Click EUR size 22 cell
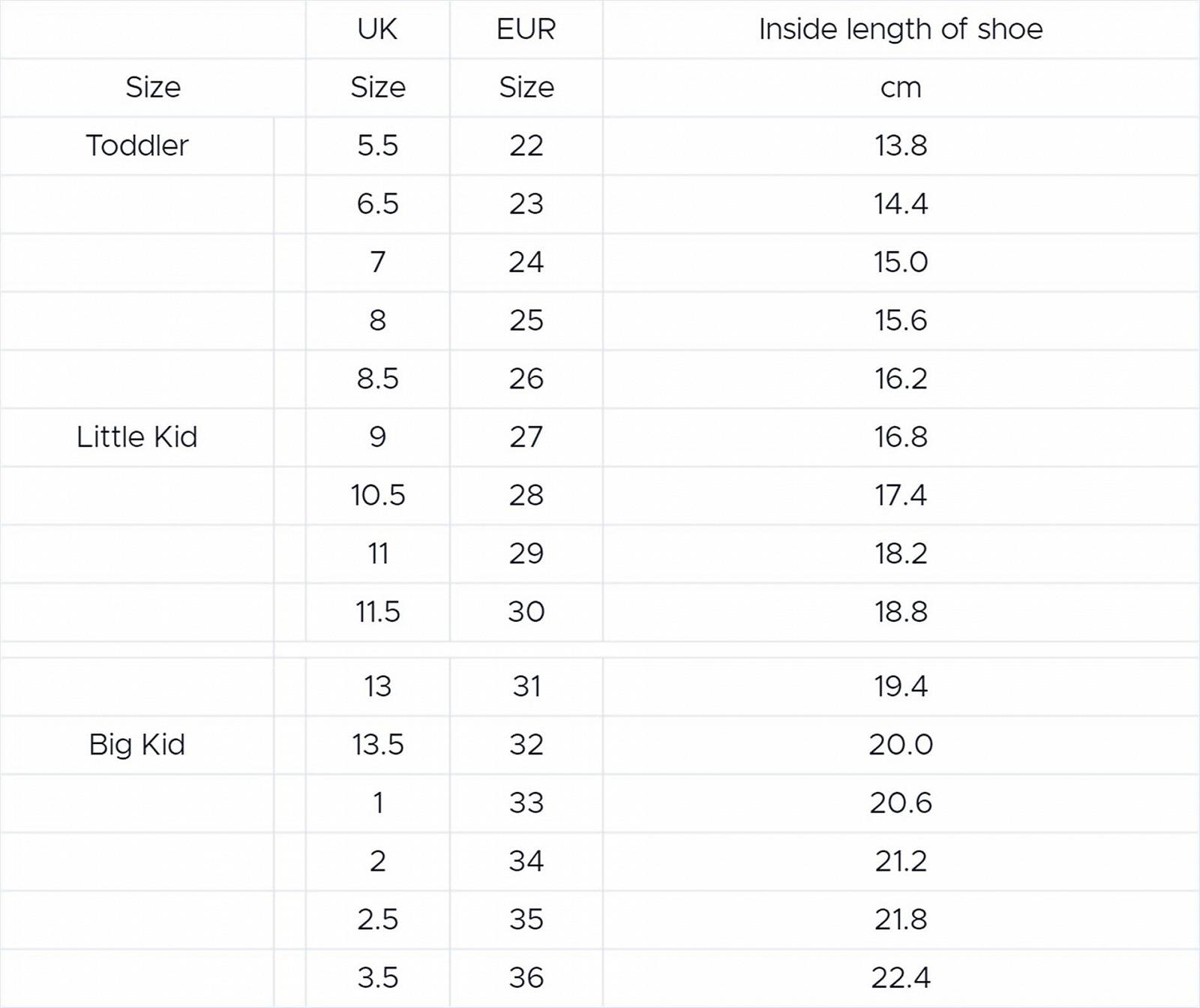The image size is (1200, 1008). (526, 145)
